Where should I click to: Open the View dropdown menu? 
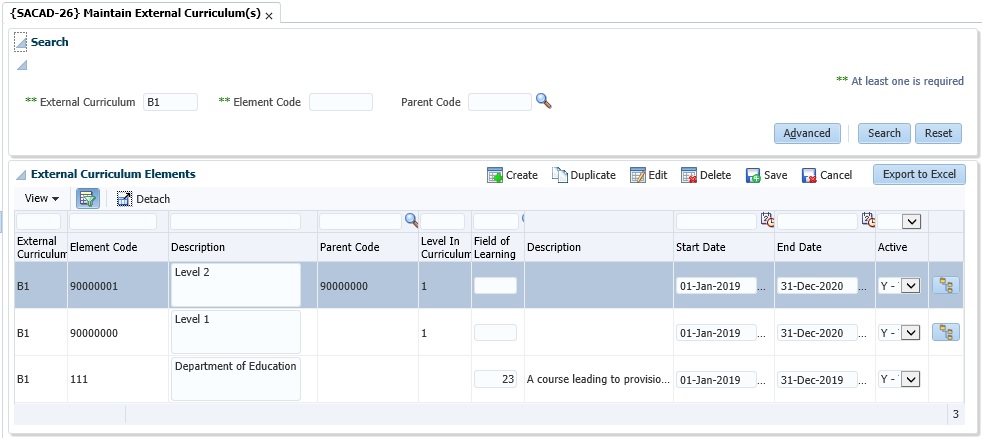tap(42, 199)
